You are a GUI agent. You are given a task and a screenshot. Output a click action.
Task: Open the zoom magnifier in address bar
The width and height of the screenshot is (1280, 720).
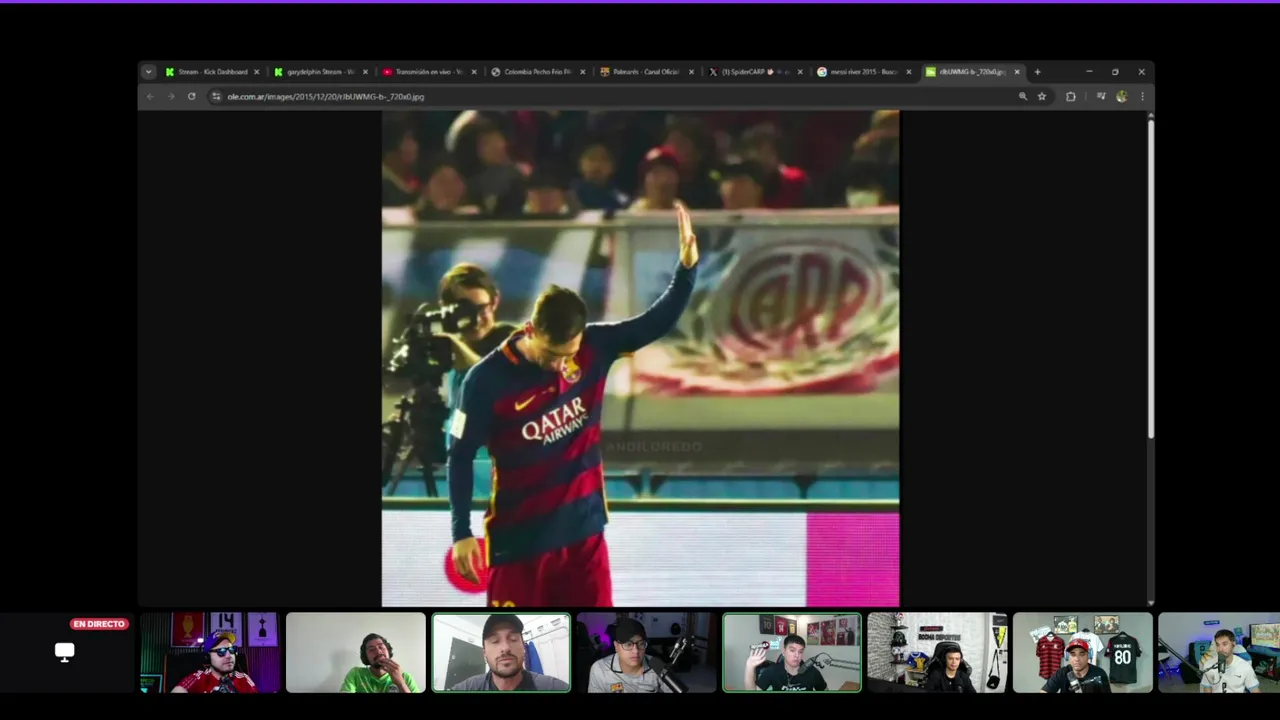(x=1022, y=97)
